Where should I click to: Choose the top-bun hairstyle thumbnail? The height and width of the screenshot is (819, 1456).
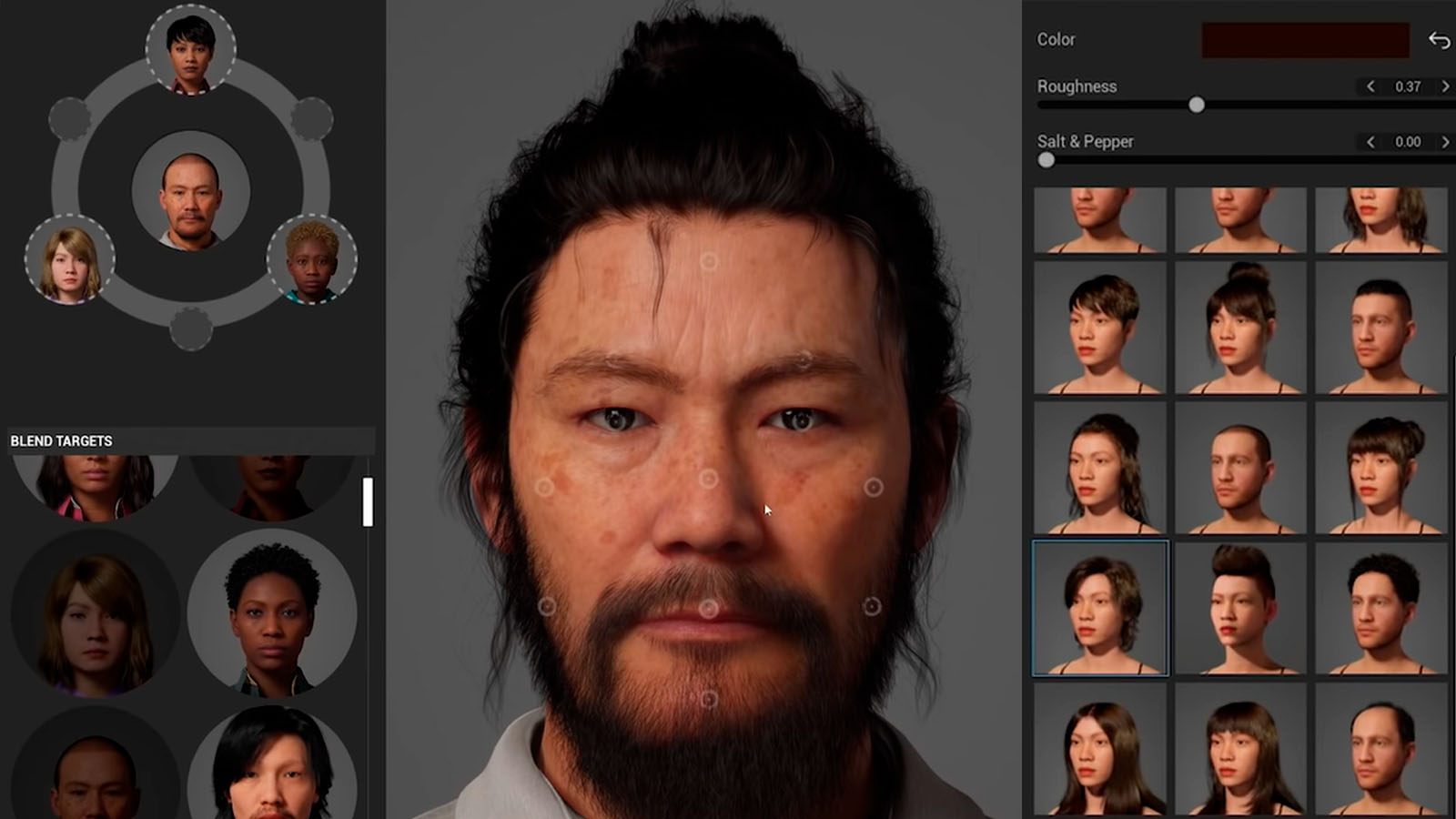(1240, 328)
